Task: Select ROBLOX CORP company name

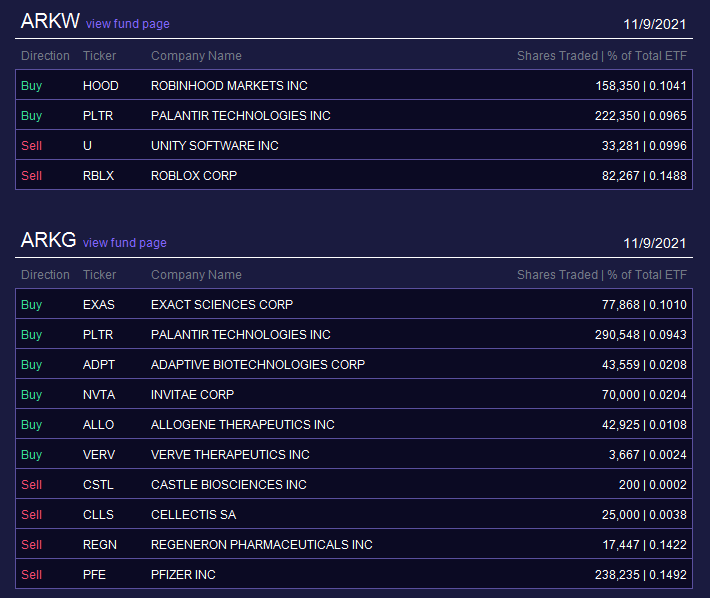Action: (x=194, y=175)
